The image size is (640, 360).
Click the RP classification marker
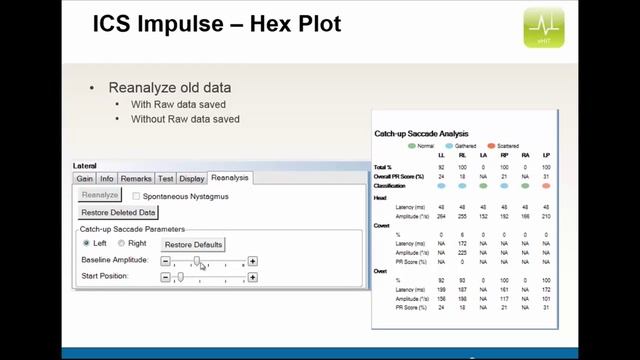click(504, 186)
